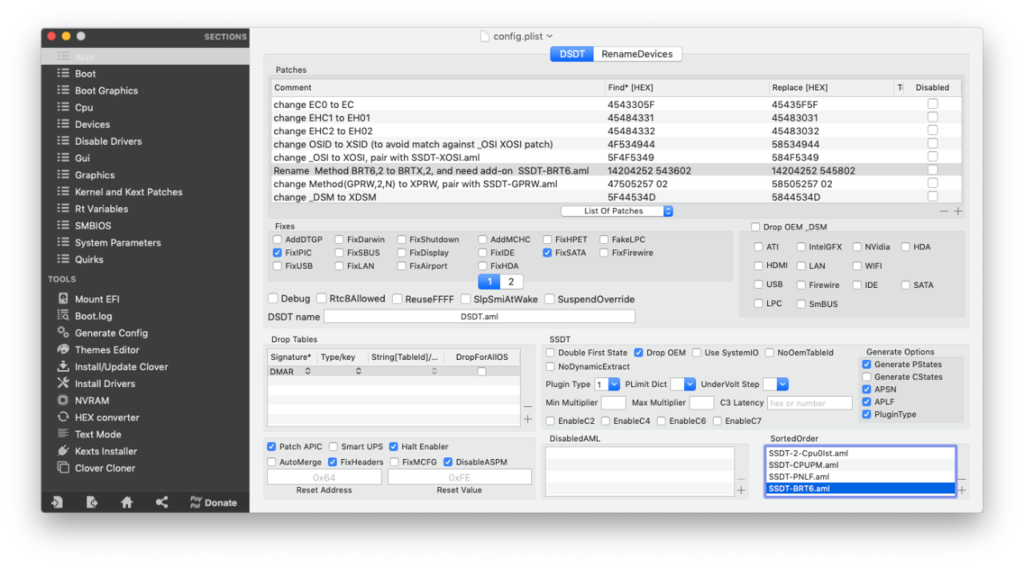The width and height of the screenshot is (1024, 567).
Task: Toggle the Generate CStates checkbox
Action: coord(866,377)
